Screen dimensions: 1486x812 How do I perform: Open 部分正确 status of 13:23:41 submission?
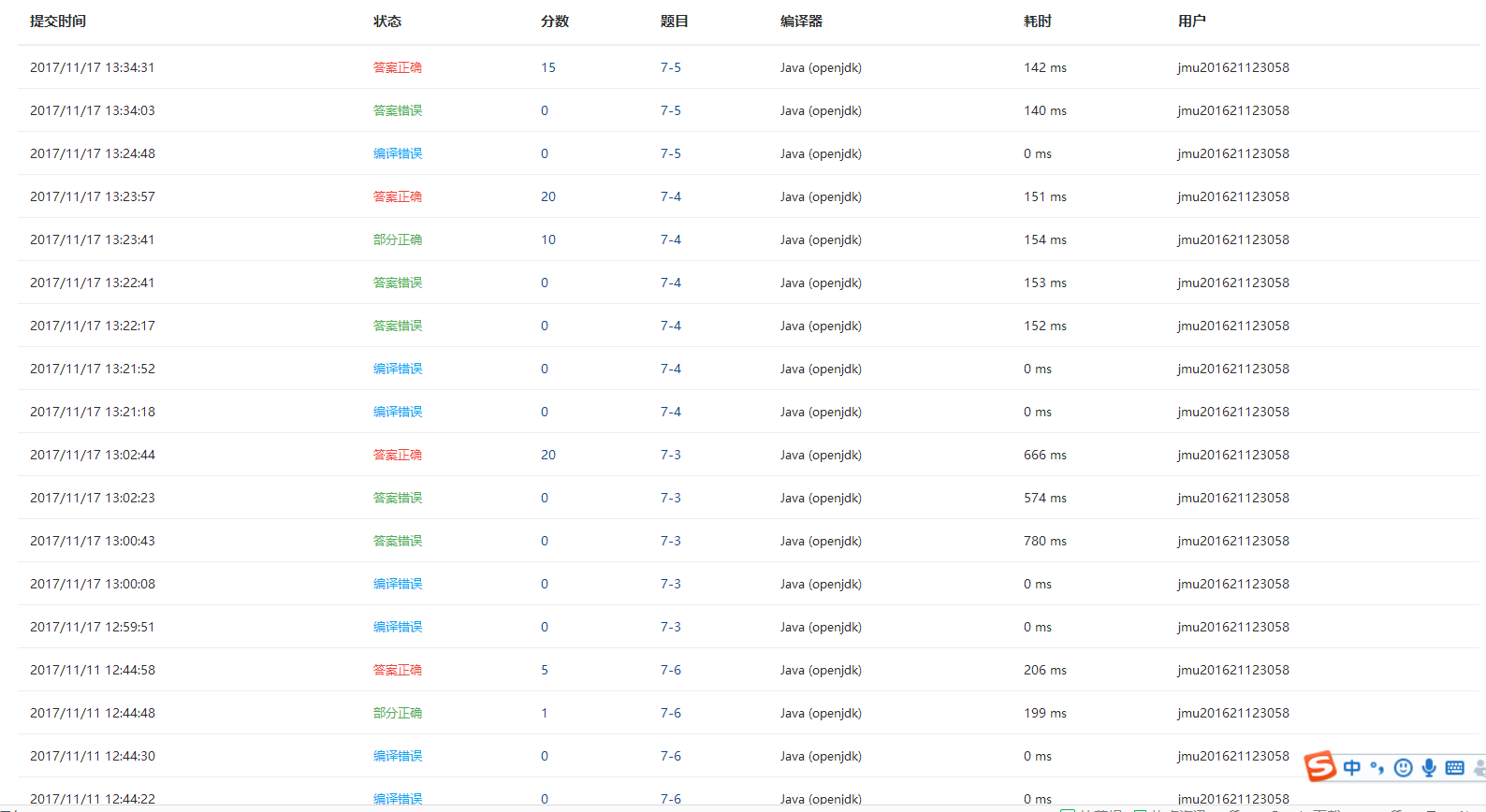398,239
